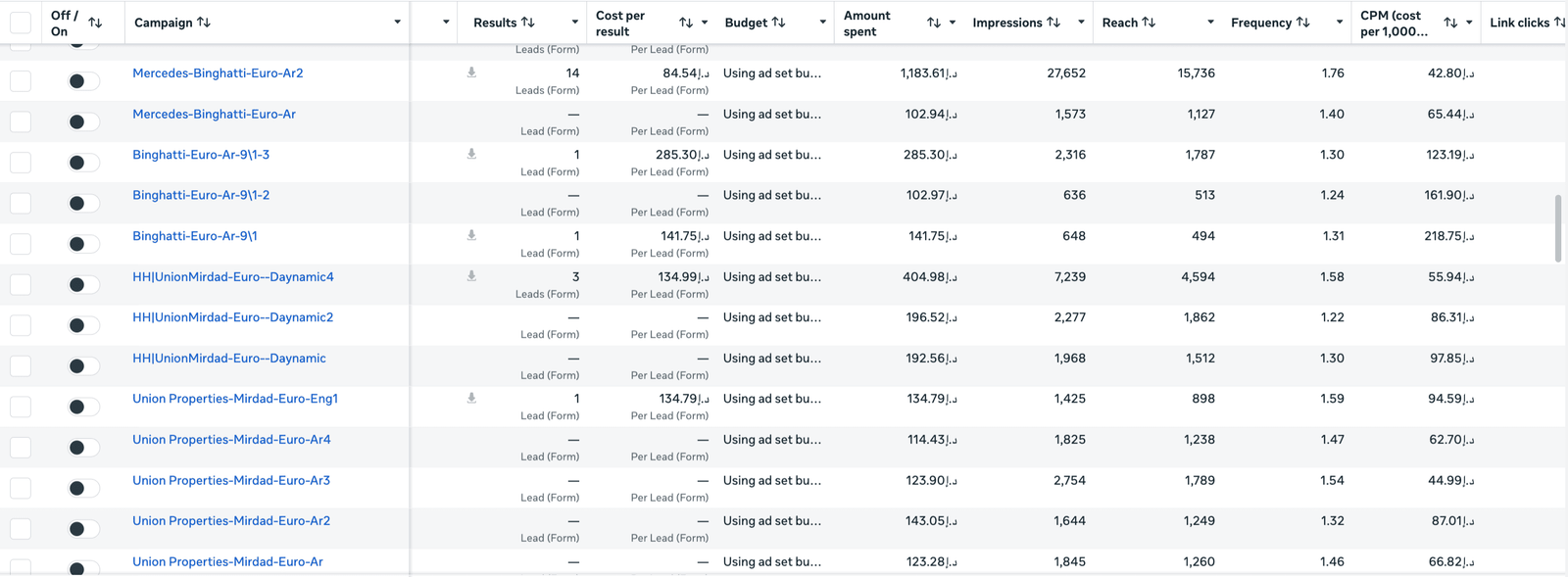Open Union Properties-Mirdad-Euro-Ar3 campaign
The width and height of the screenshot is (1568, 577).
click(x=231, y=480)
